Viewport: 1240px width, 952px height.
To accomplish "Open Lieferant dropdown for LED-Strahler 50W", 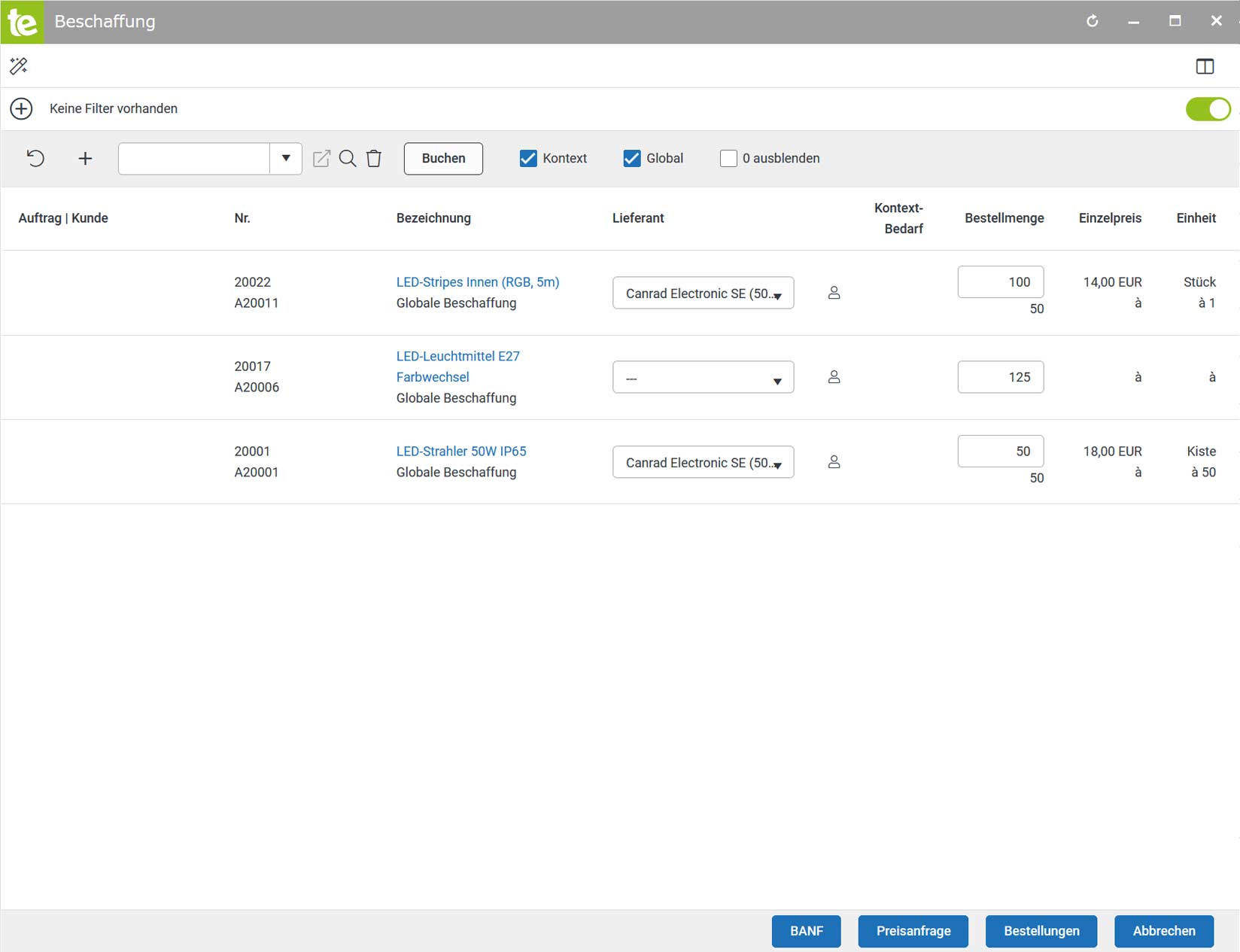I will point(703,462).
